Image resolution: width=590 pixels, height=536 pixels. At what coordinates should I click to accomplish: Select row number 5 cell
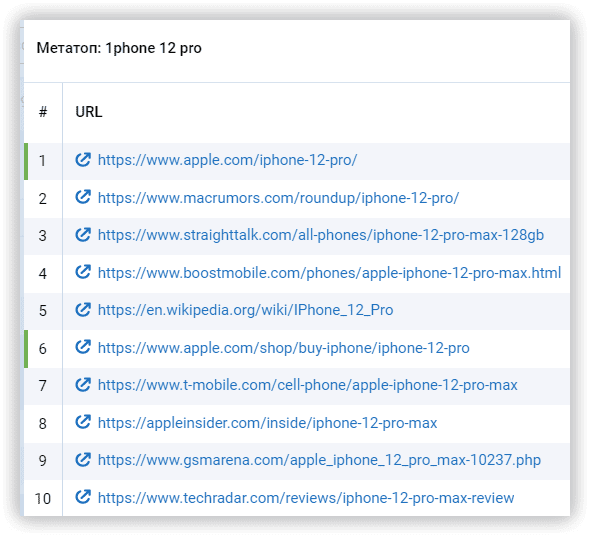pos(43,311)
